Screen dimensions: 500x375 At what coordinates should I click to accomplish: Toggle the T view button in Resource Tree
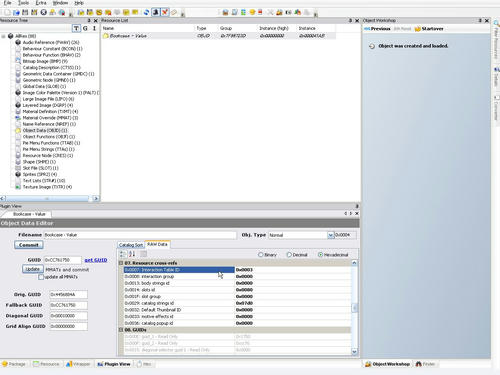[76, 28]
